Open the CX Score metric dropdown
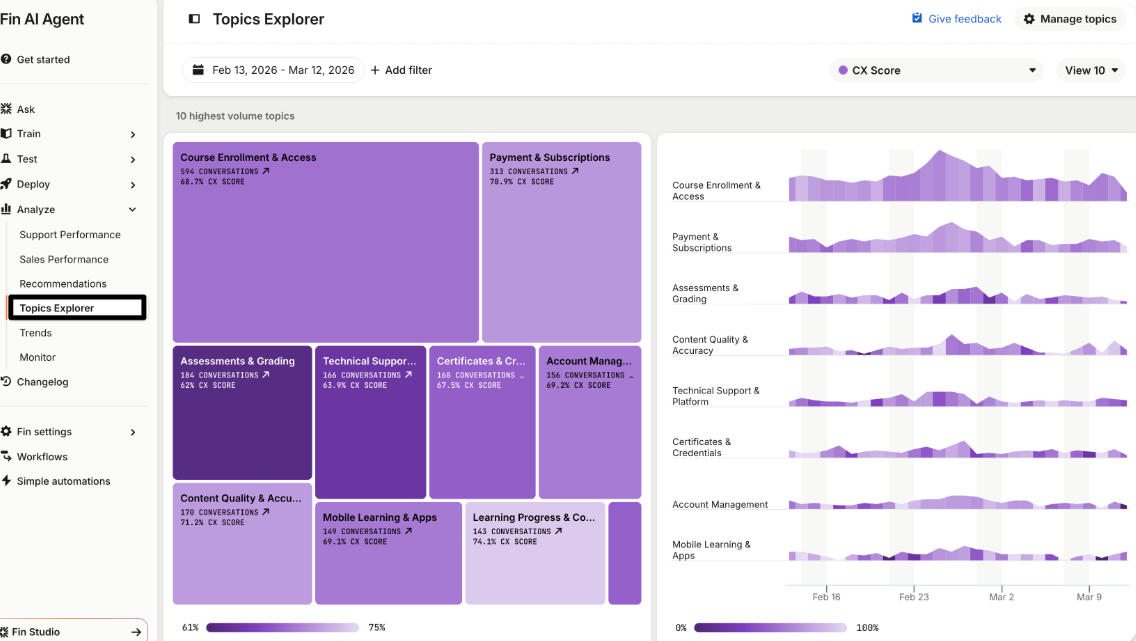Viewport: 1136px width, 641px height. coord(936,70)
